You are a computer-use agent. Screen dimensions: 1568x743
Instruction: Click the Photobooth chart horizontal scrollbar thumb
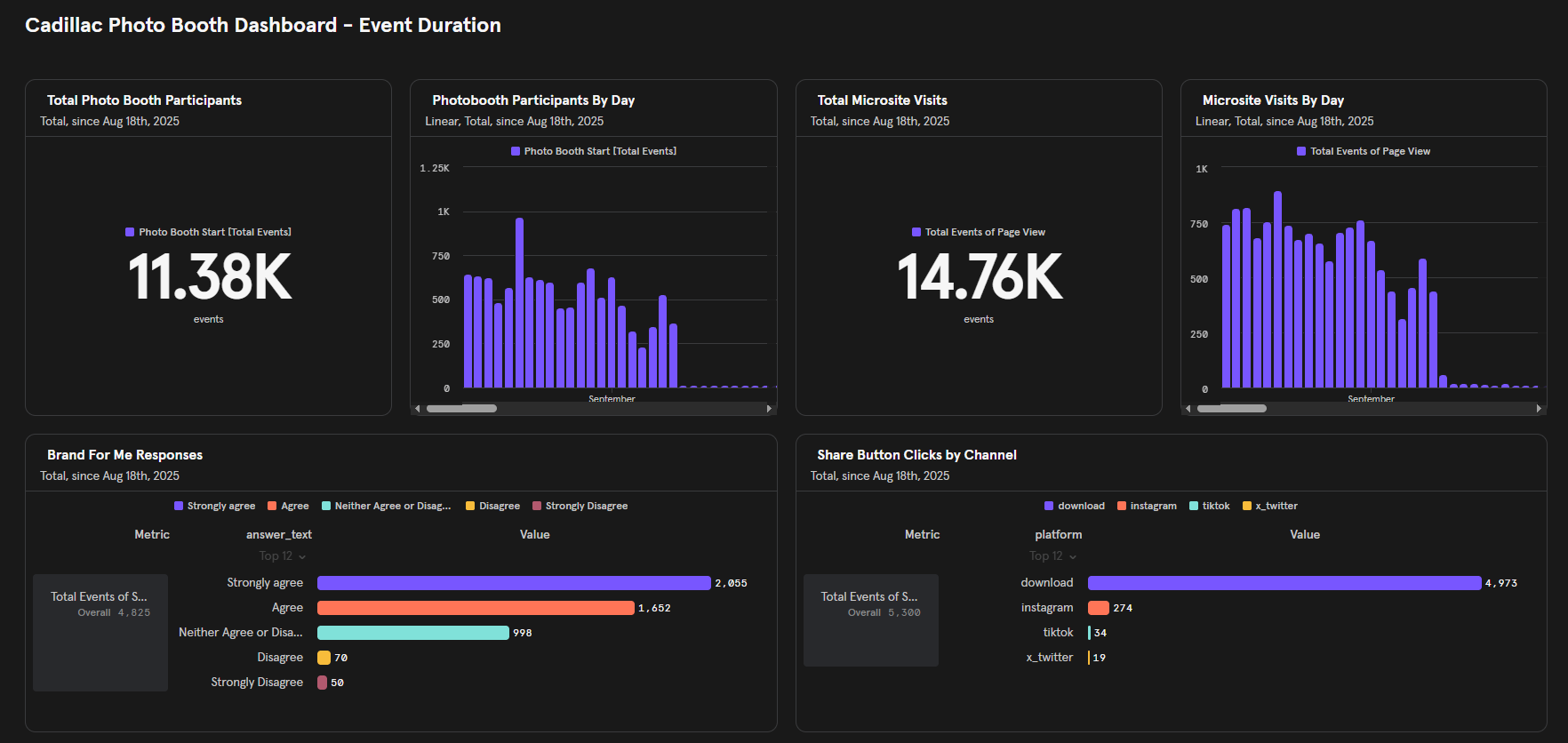461,409
